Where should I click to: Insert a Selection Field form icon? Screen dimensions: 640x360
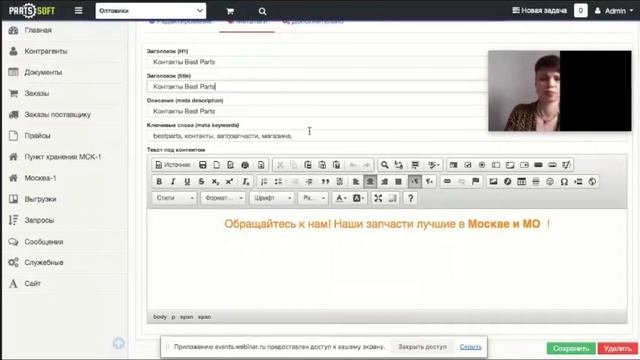[524, 165]
